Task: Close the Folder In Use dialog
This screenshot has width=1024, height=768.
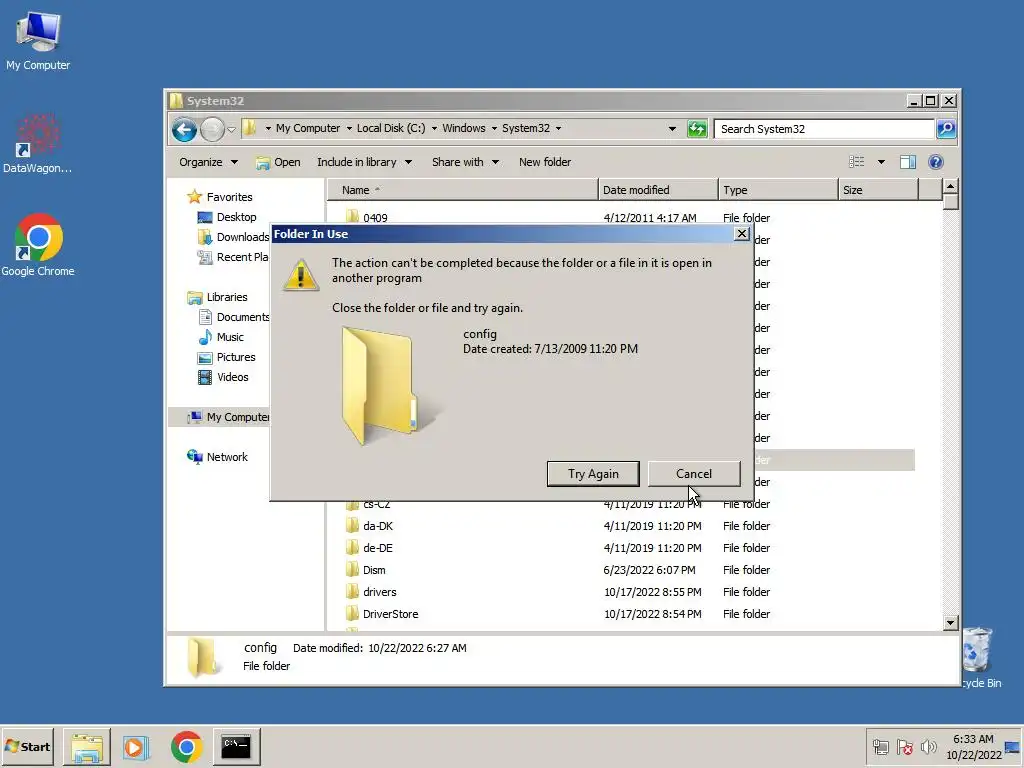Action: pyautogui.click(x=741, y=234)
